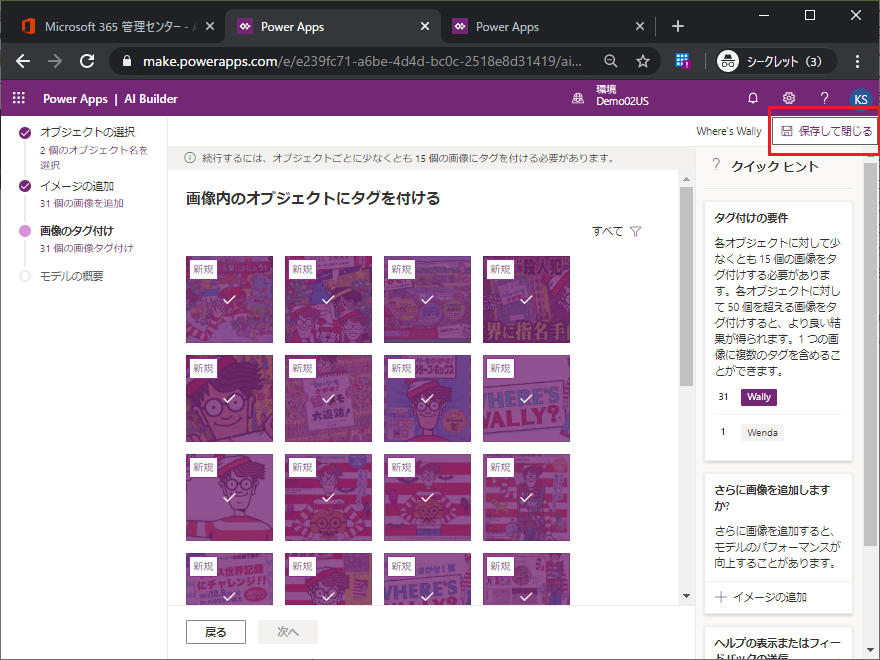The image size is (880, 660).
Task: Open the last thumbnail in the third row
Action: (x=526, y=497)
